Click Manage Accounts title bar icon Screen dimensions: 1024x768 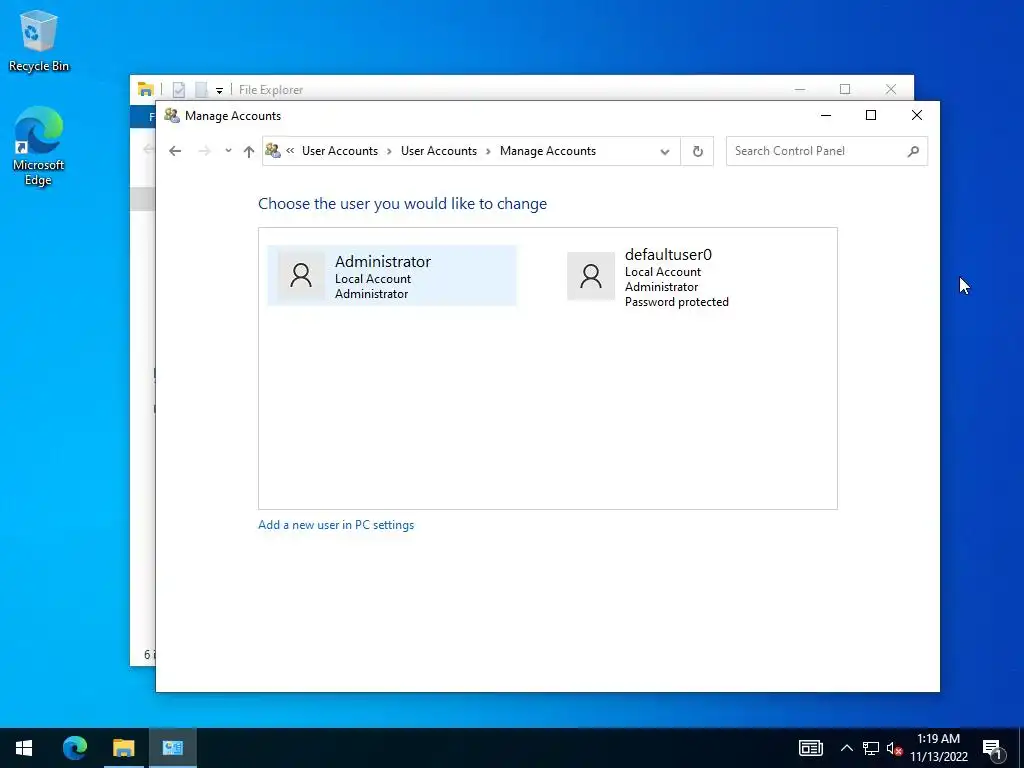point(172,116)
